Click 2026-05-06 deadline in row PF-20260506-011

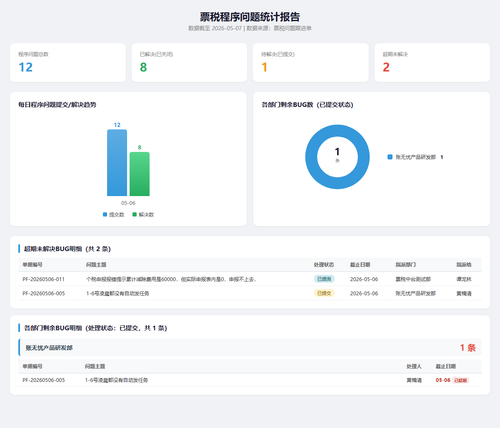(x=364, y=279)
